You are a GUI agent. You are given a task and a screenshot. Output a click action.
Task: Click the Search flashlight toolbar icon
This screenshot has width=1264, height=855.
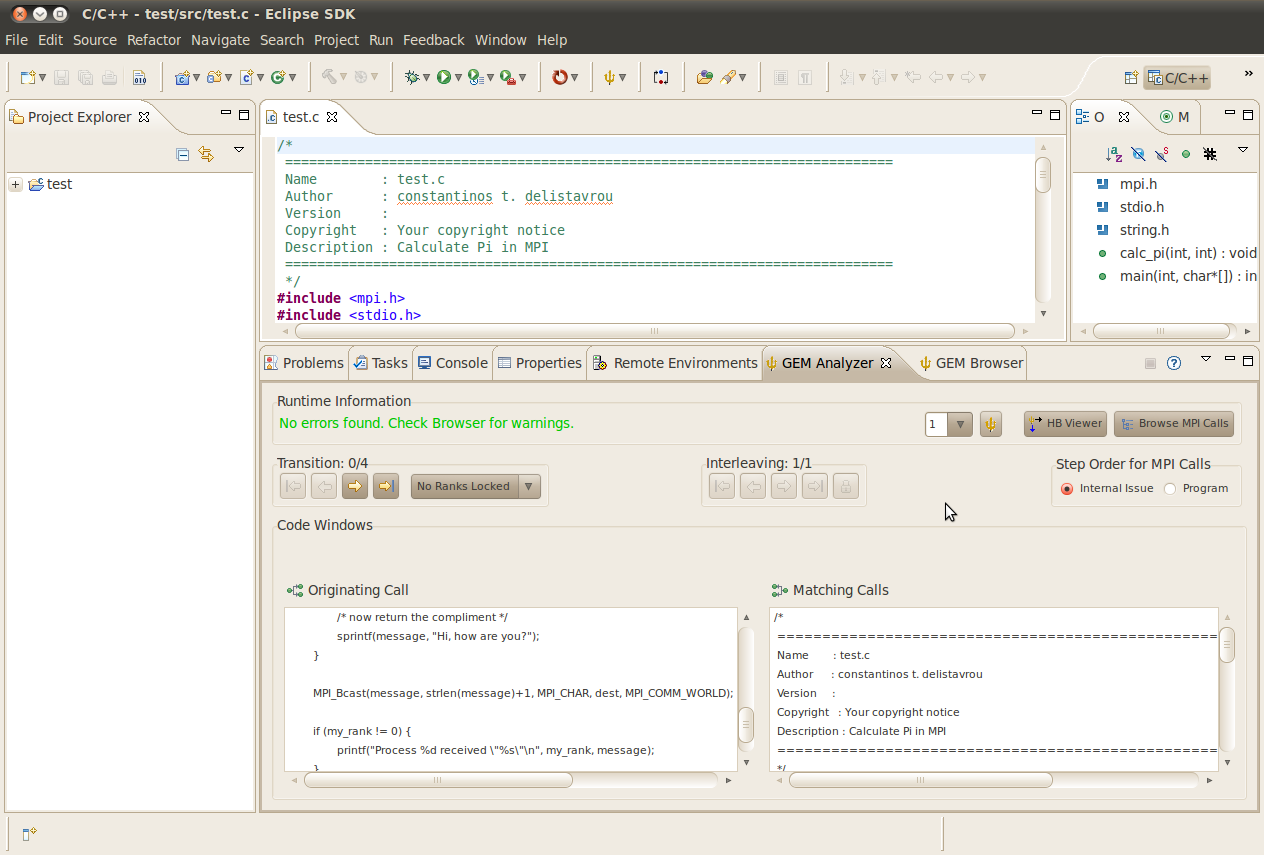click(729, 77)
